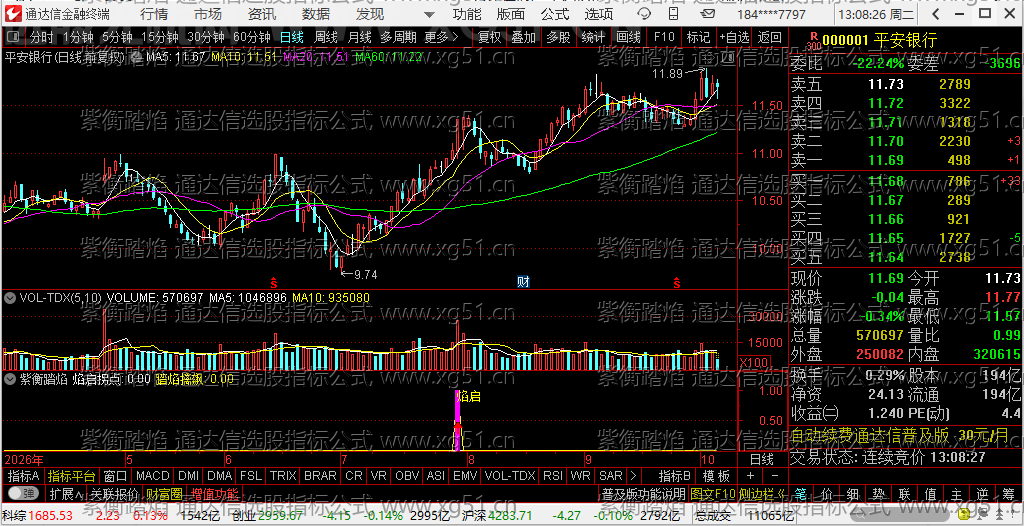Click the 逆 tab in bottom right panel

coord(984,493)
